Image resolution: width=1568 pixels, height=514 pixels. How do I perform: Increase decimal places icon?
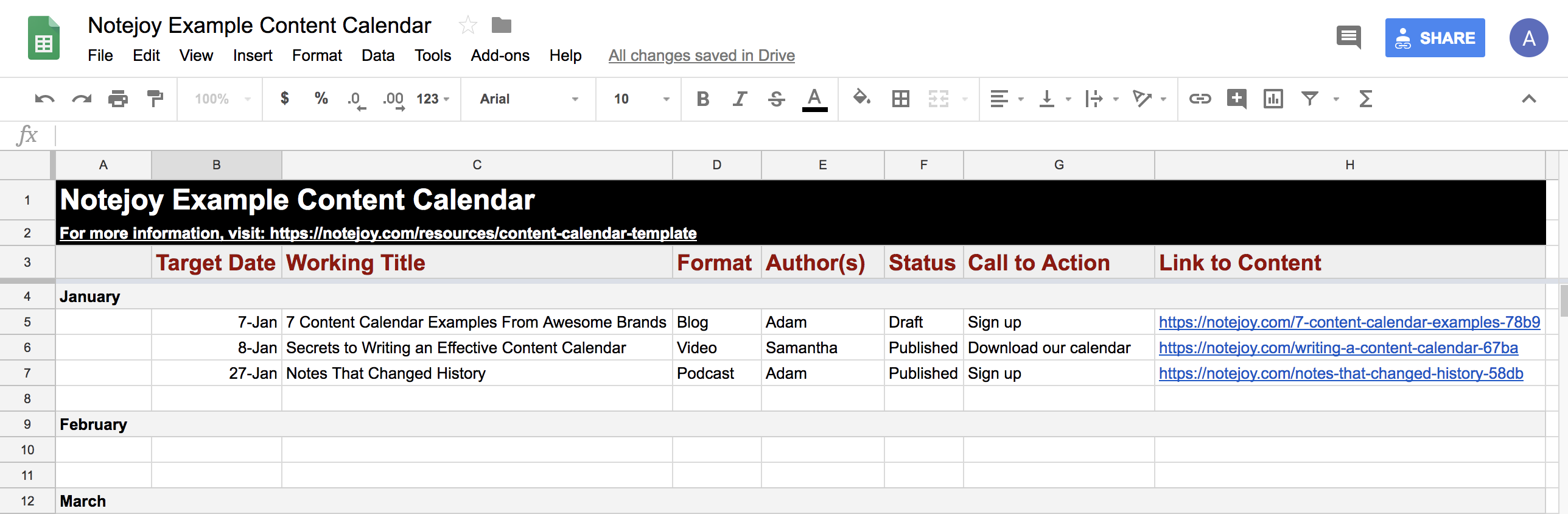tap(393, 100)
